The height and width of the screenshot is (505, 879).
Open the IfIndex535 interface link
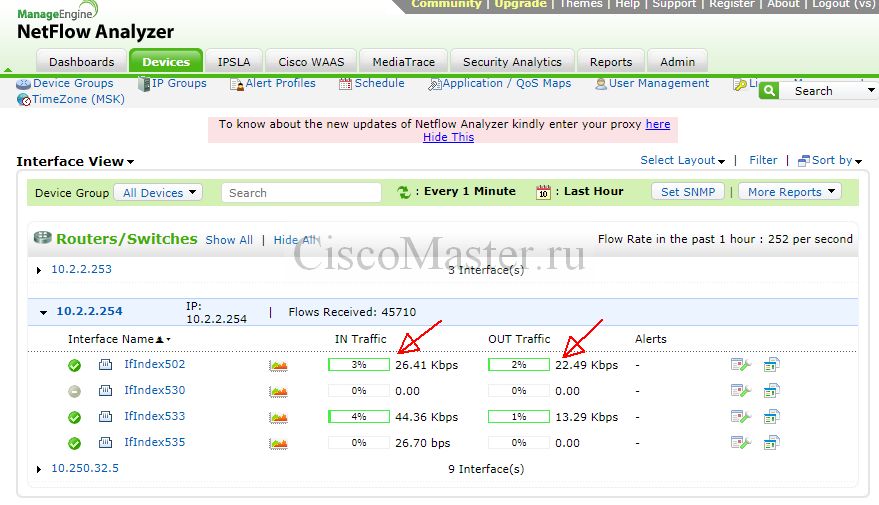[x=155, y=442]
